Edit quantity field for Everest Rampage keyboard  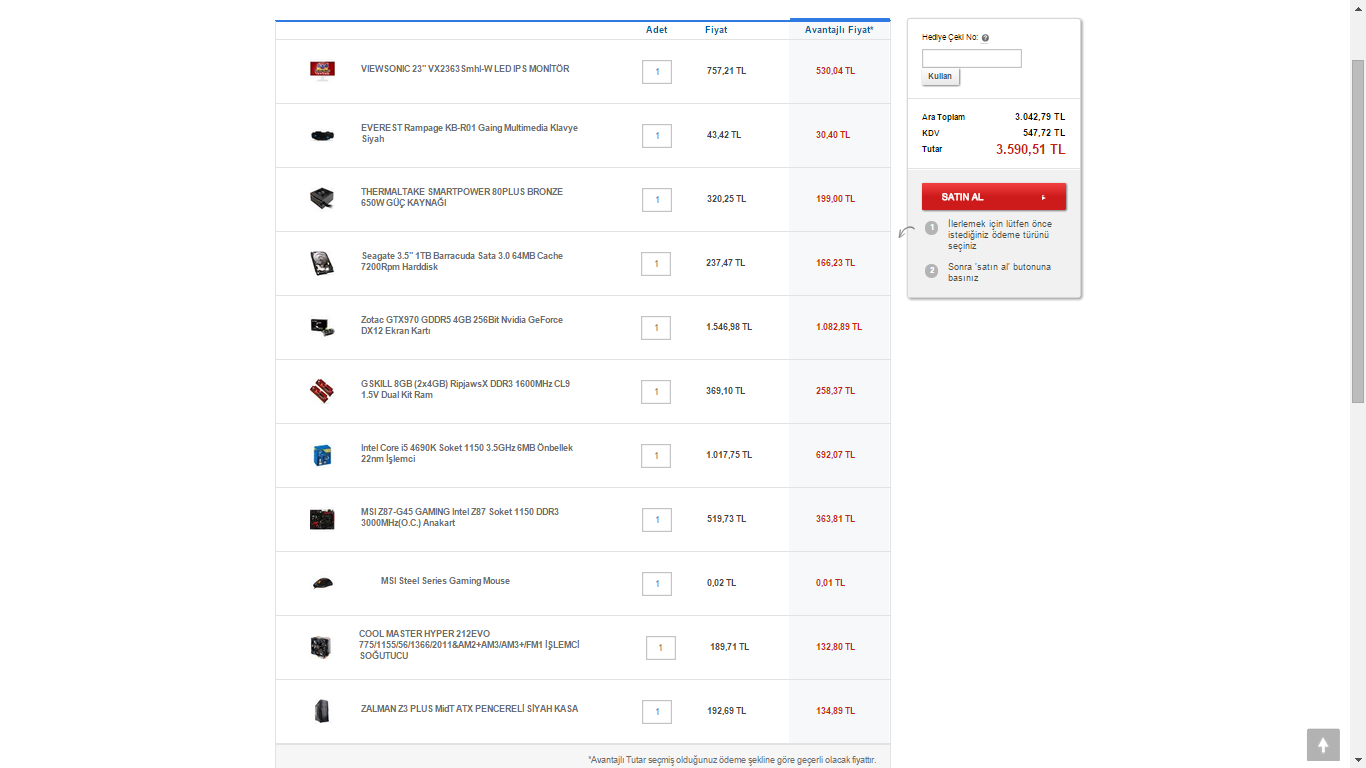(x=657, y=136)
